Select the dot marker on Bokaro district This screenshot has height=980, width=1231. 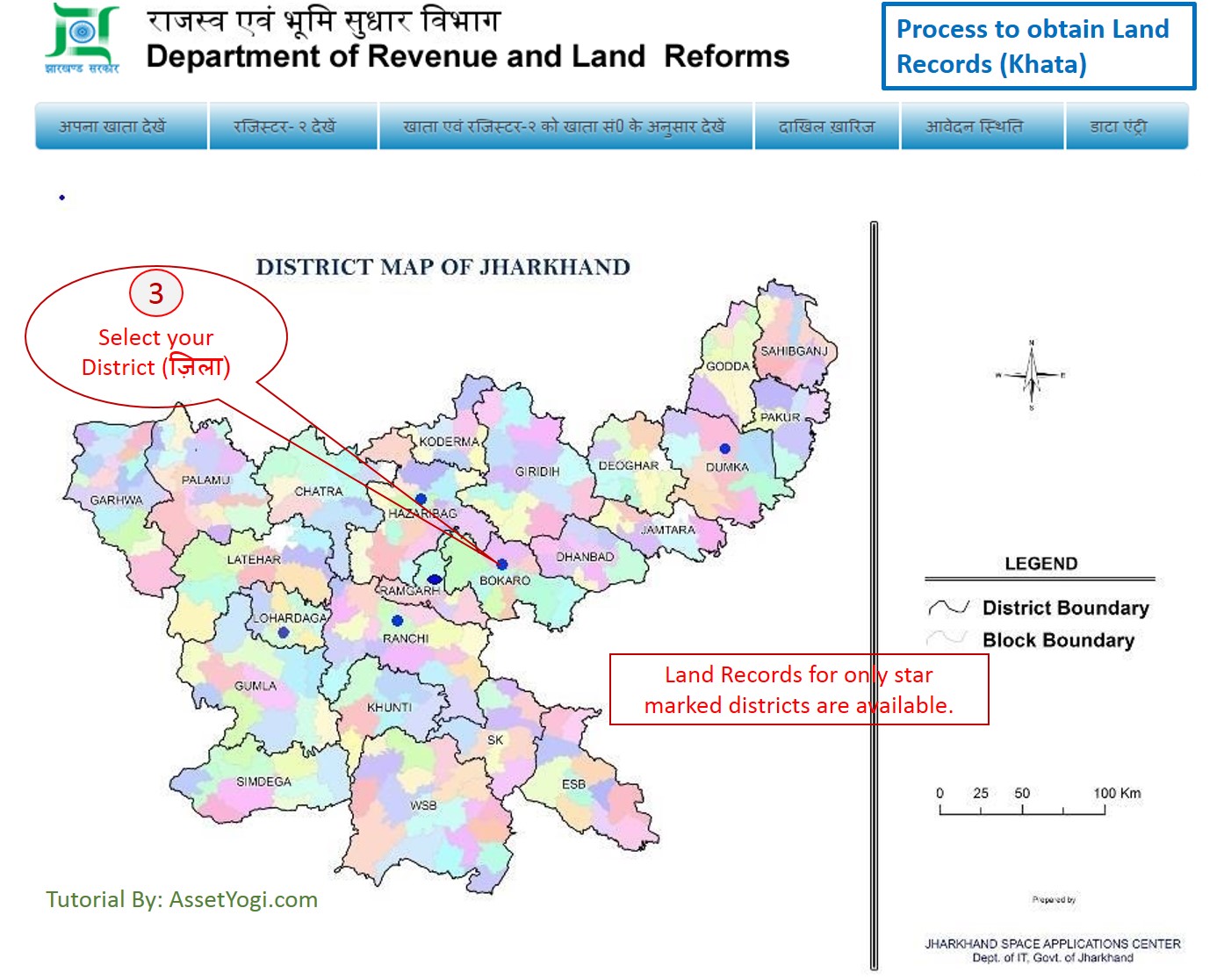click(x=502, y=564)
